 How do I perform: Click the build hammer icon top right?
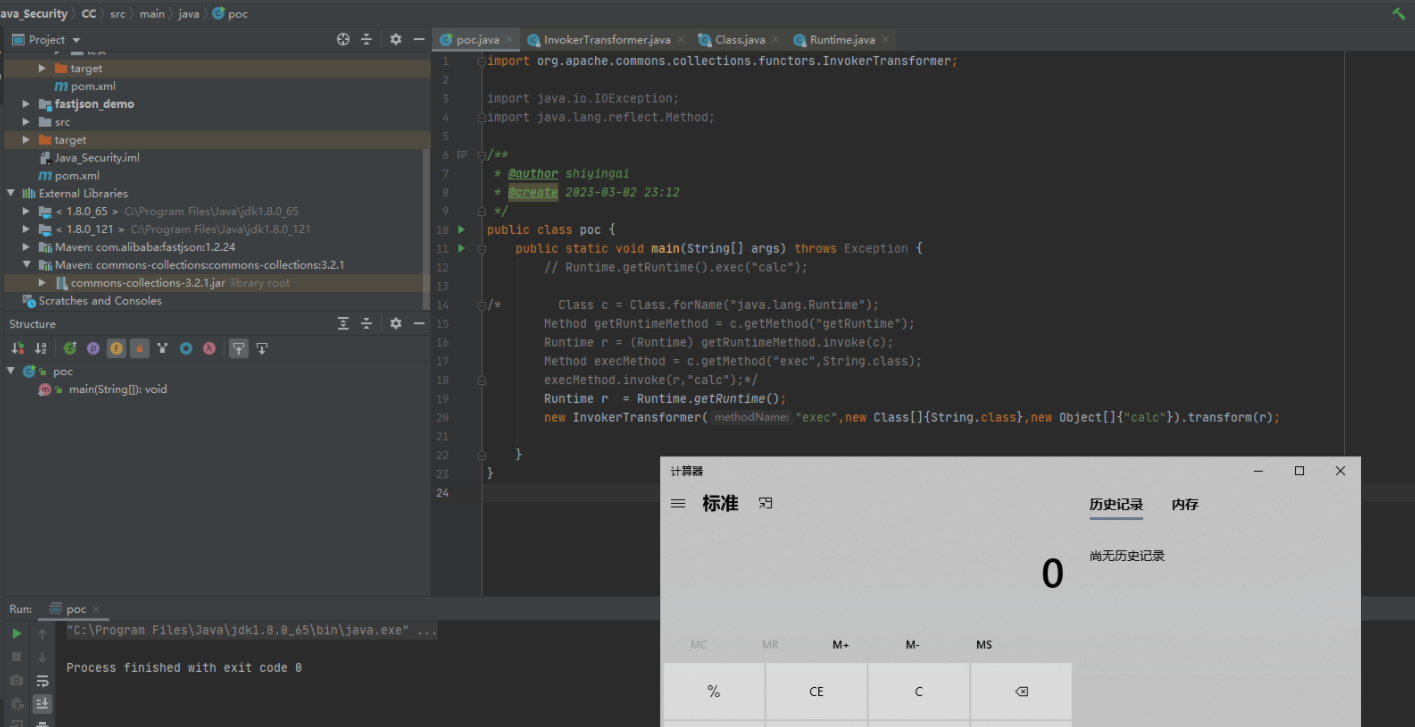tap(1398, 13)
